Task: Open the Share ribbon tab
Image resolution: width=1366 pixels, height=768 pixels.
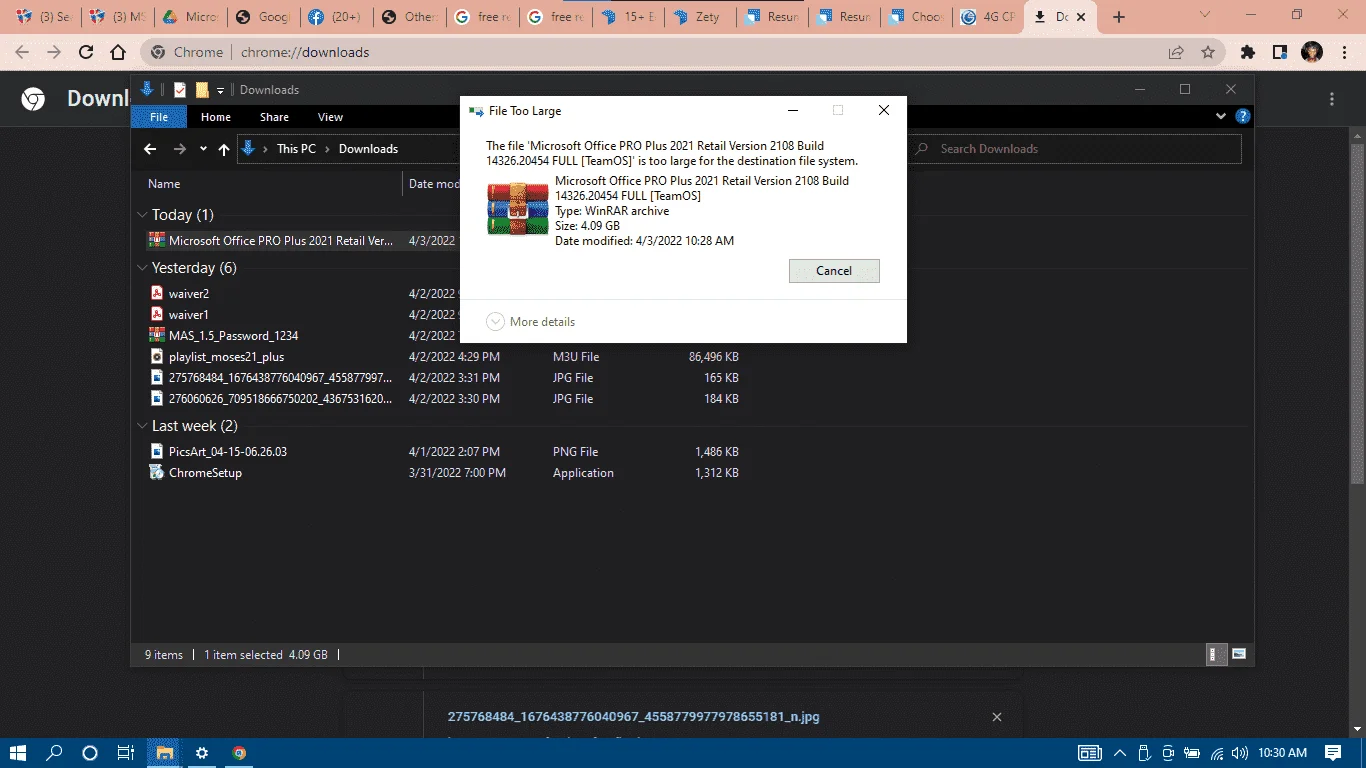Action: point(274,117)
